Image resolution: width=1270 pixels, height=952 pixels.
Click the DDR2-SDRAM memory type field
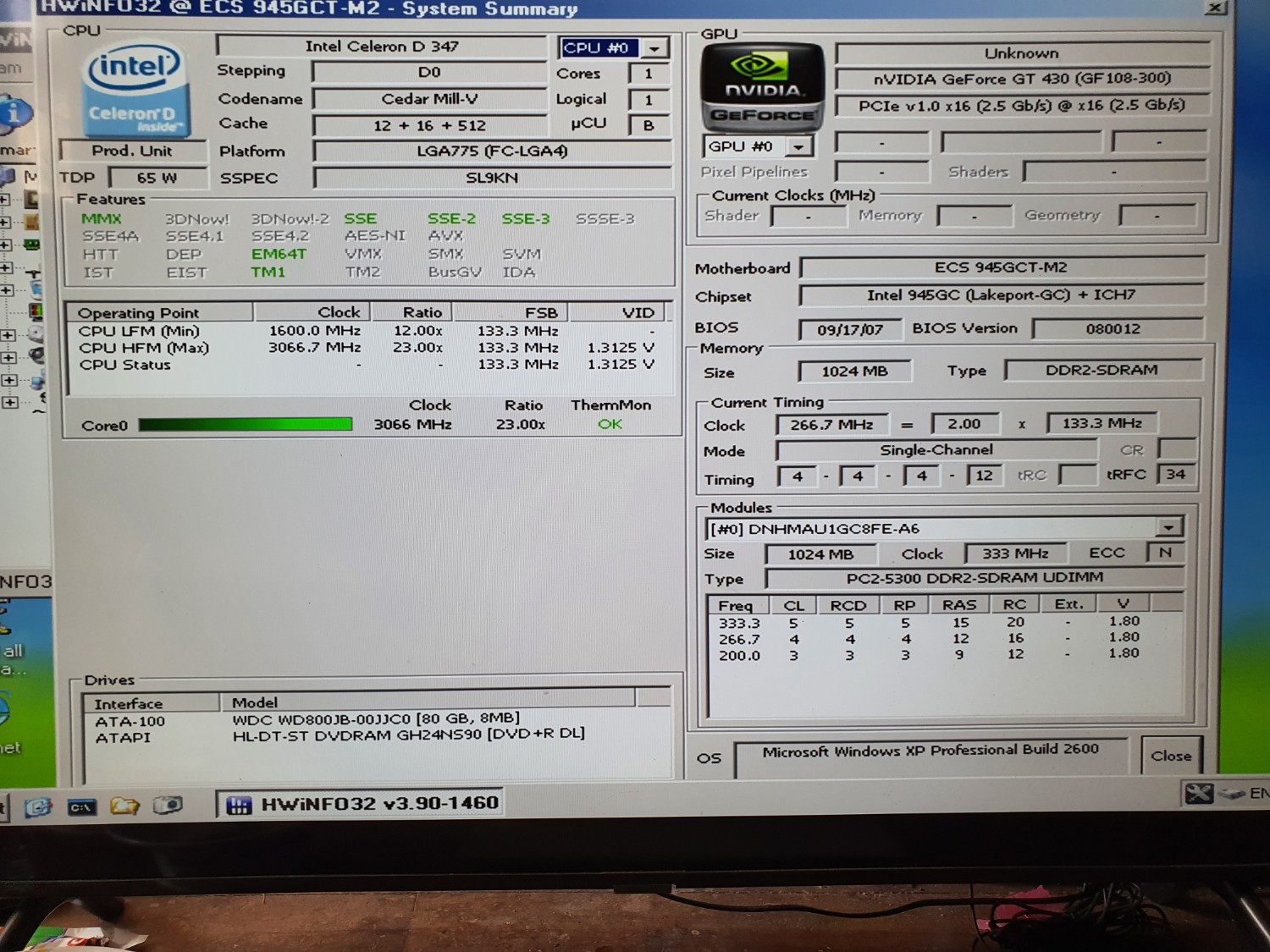[1102, 370]
